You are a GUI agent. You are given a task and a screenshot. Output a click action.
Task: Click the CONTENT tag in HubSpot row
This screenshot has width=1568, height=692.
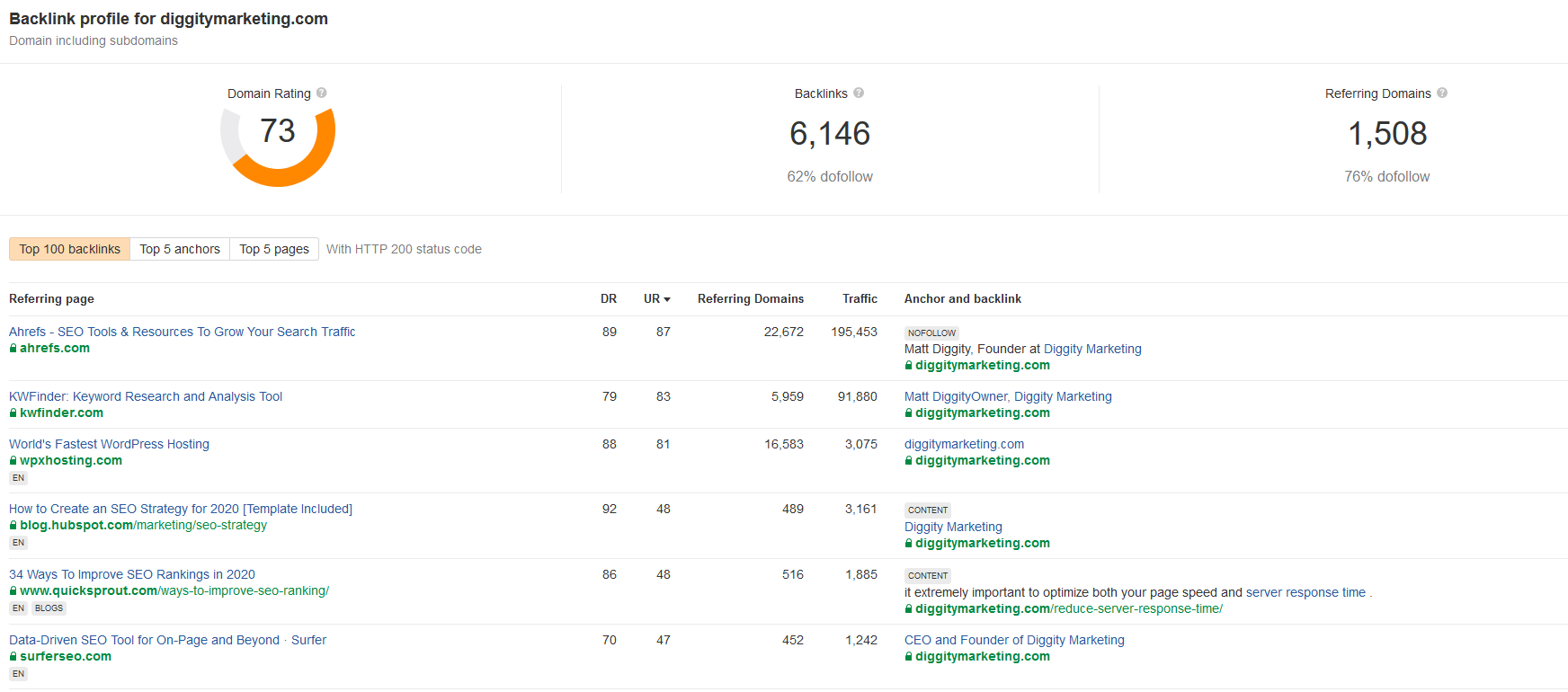coord(928,510)
